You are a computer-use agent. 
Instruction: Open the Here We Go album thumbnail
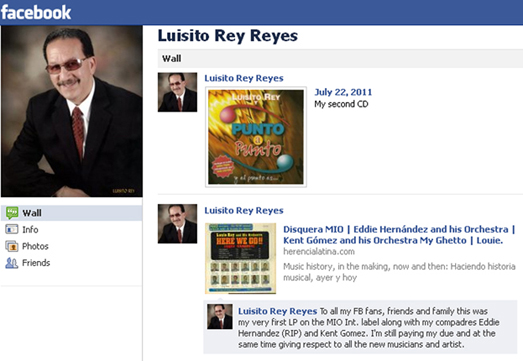pos(240,259)
